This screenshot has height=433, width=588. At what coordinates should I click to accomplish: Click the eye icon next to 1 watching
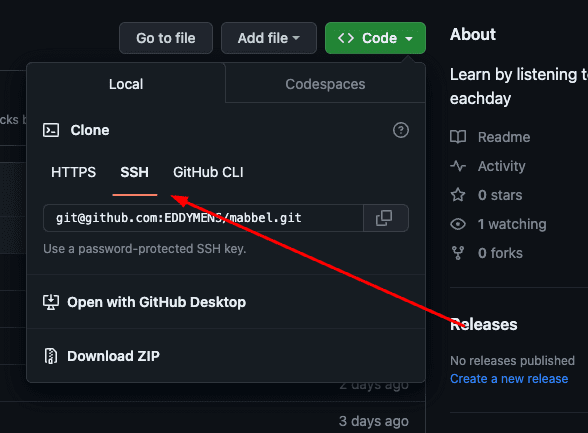pos(458,224)
